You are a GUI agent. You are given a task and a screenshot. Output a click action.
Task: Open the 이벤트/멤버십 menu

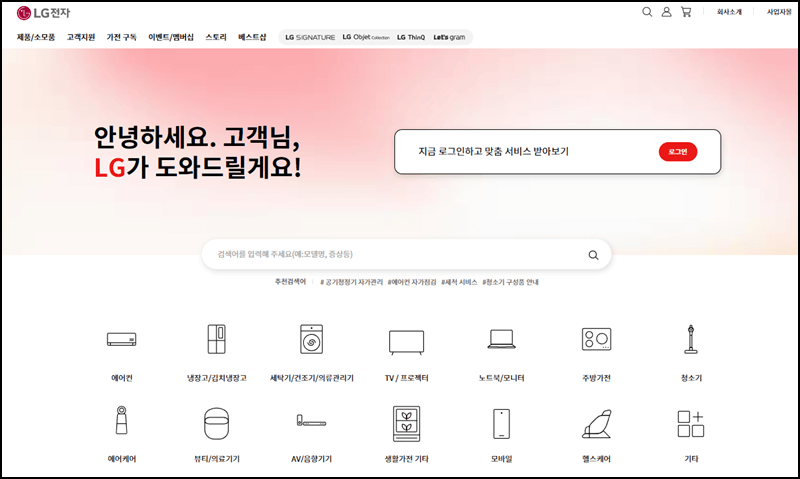171,37
